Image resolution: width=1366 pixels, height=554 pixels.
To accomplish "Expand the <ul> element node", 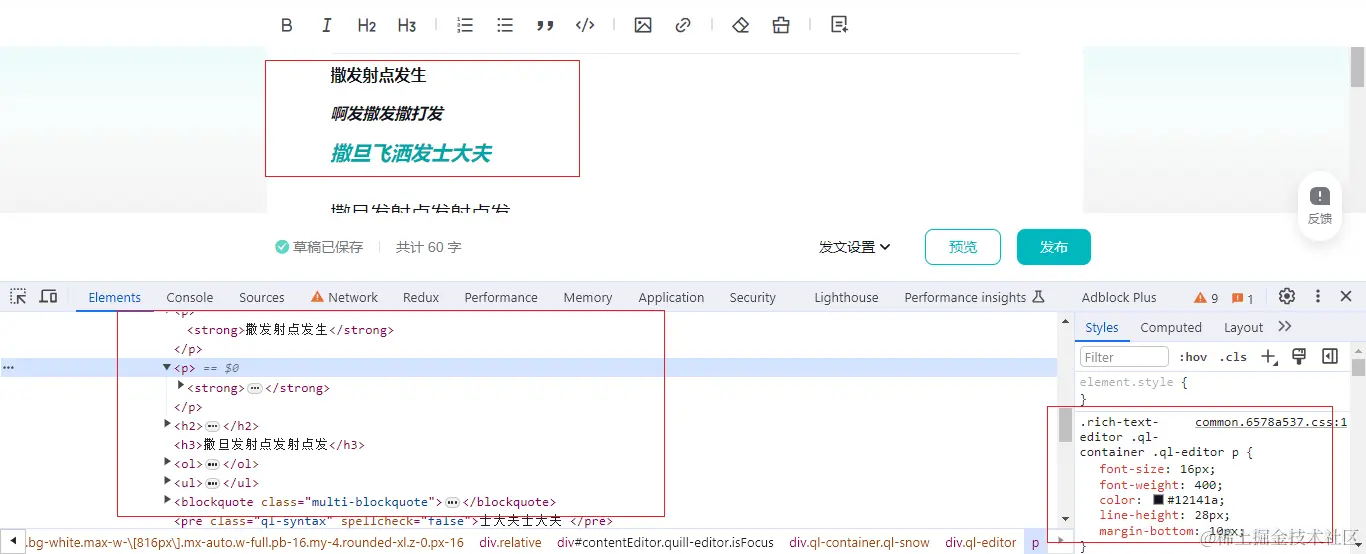I will (x=168, y=482).
